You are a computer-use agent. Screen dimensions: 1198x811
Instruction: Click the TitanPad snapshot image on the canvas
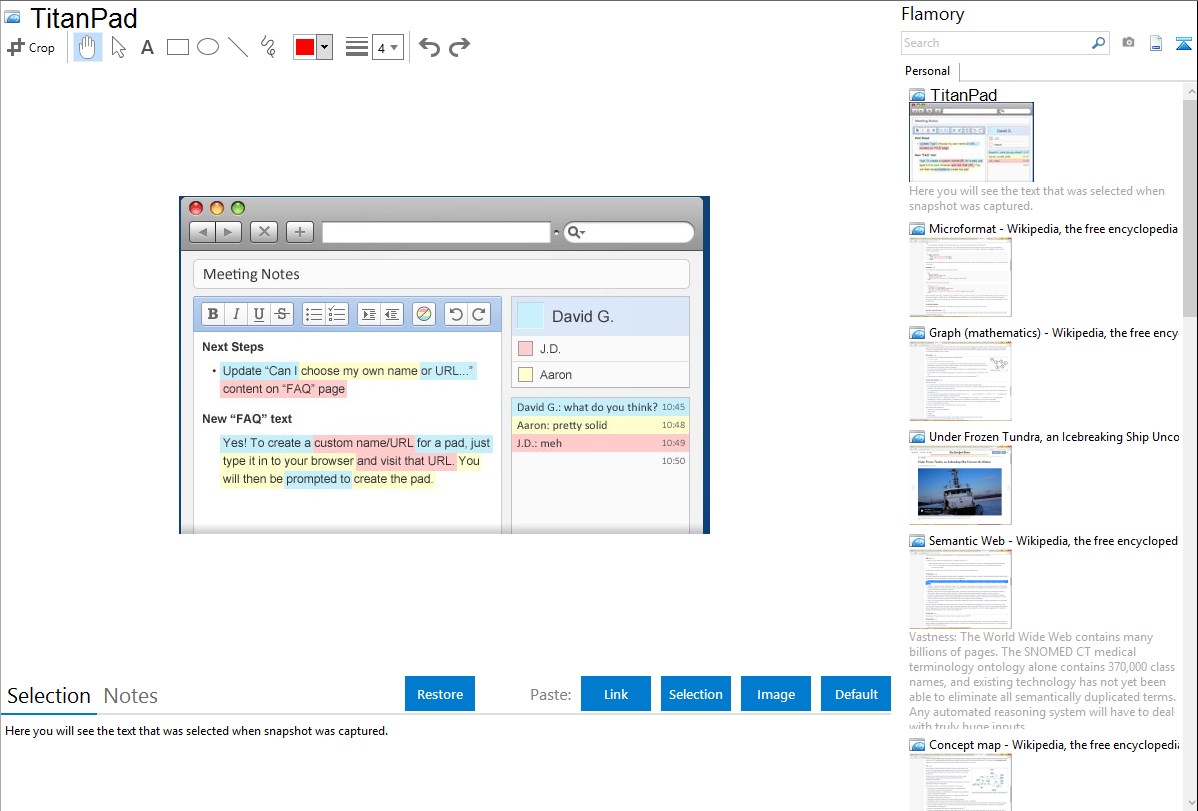(445, 365)
